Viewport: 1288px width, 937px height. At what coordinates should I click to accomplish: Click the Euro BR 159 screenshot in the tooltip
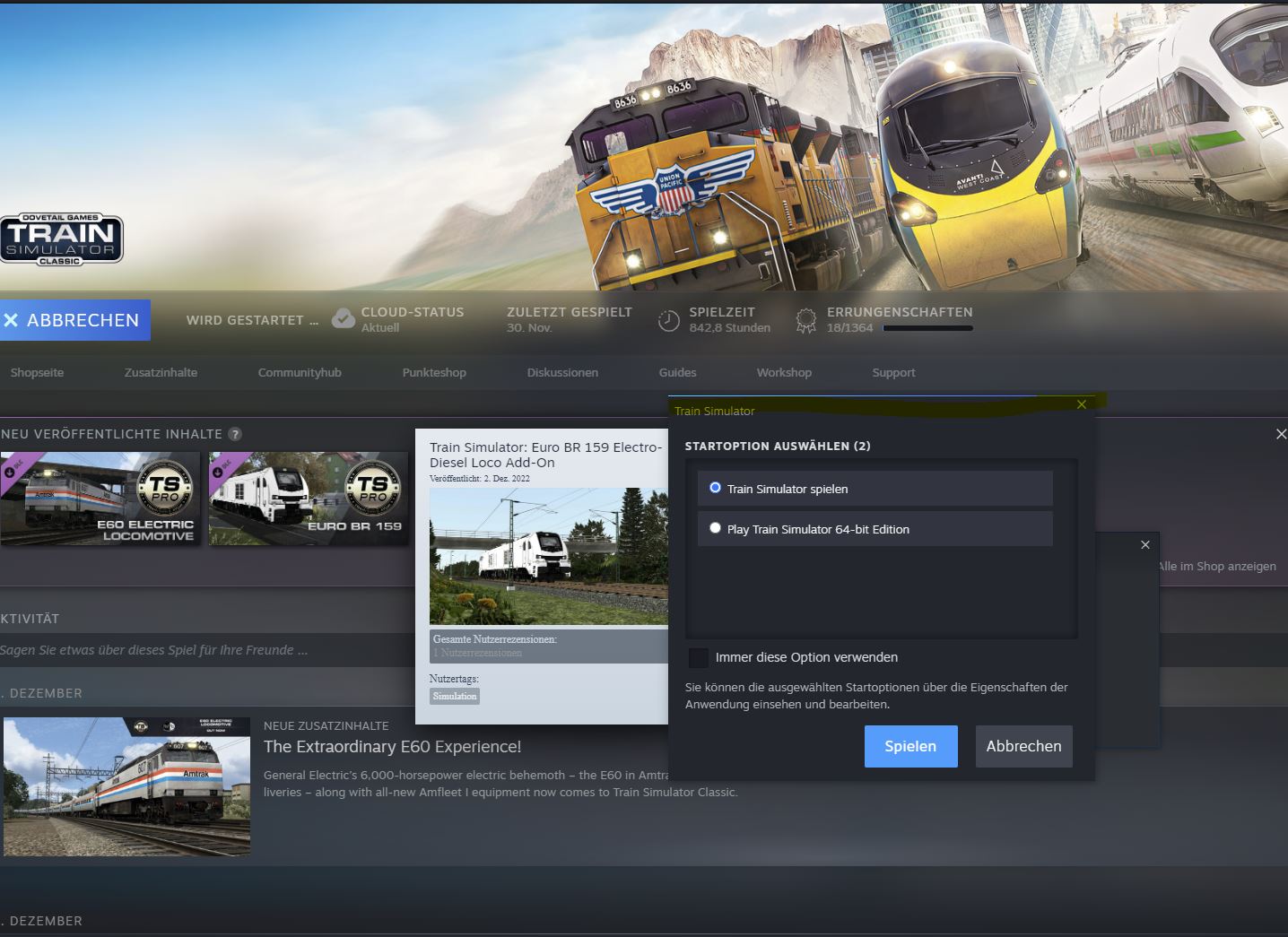coord(549,556)
